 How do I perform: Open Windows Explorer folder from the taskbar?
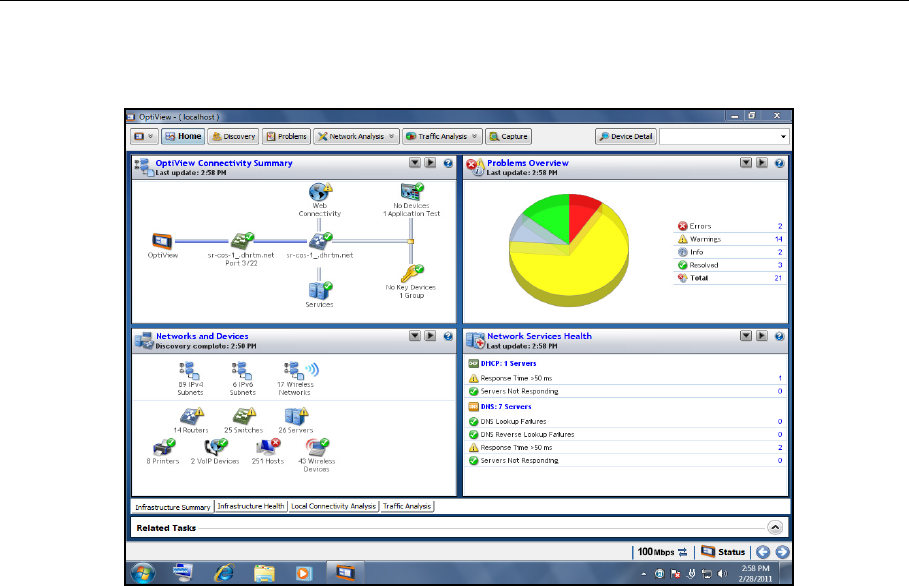point(264,573)
